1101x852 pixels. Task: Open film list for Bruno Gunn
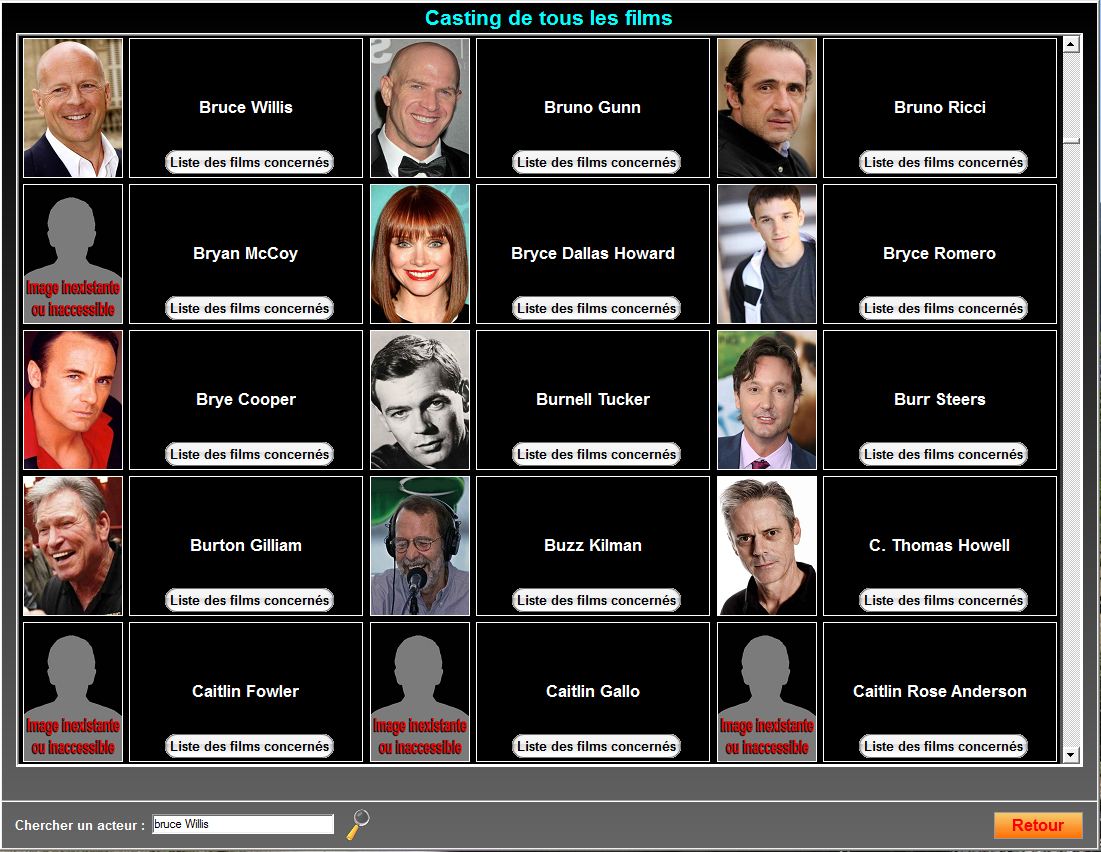pyautogui.click(x=596, y=162)
